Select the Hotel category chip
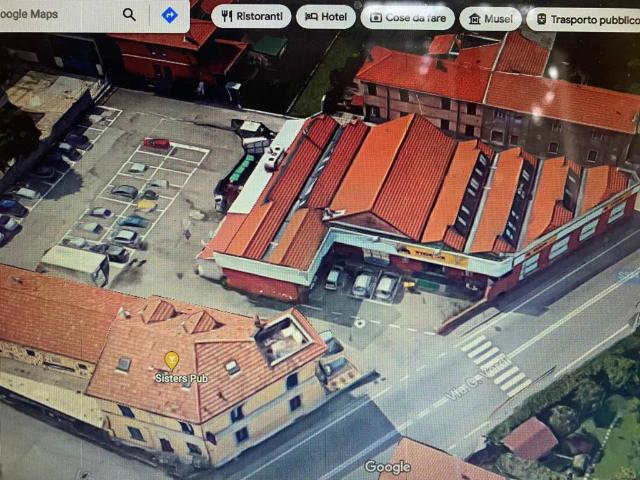Image resolution: width=640 pixels, height=480 pixels. (326, 17)
